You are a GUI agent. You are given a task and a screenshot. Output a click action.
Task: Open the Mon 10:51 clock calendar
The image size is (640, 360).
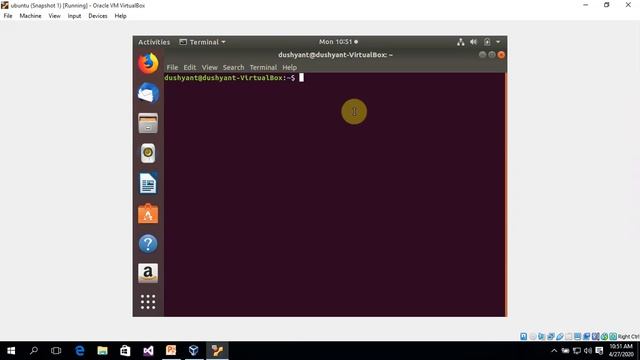pos(338,42)
